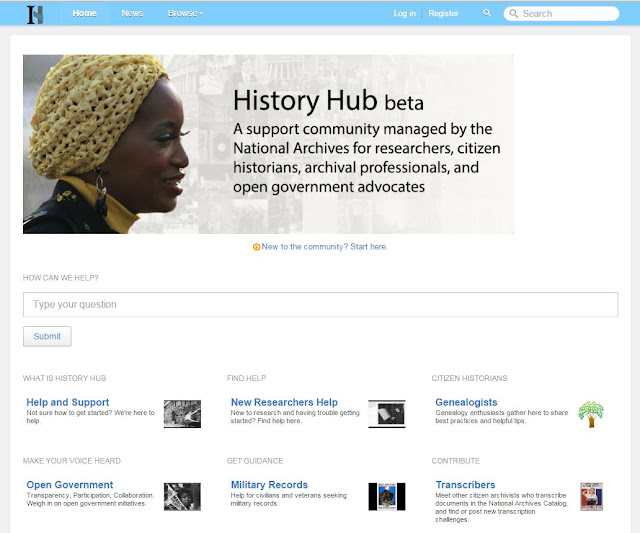Open the Military Records link
Image resolution: width=640 pixels, height=533 pixels.
coord(269,485)
